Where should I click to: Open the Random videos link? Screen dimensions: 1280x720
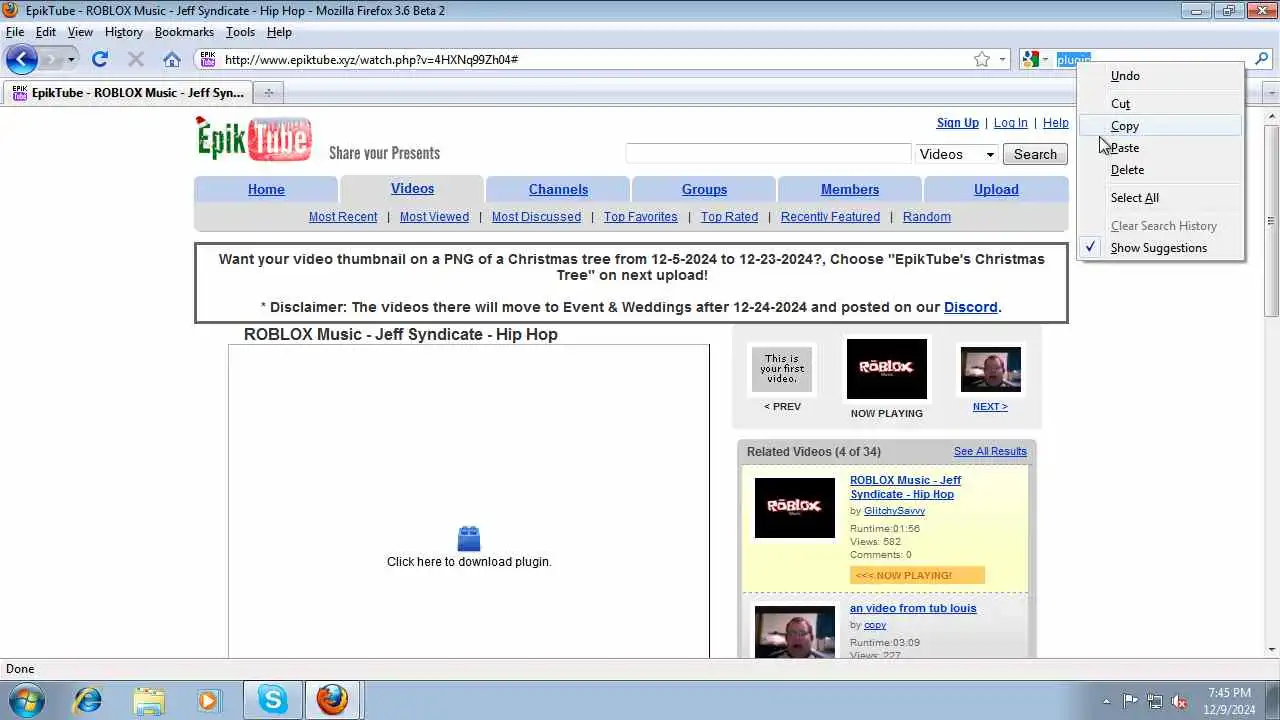coord(927,217)
